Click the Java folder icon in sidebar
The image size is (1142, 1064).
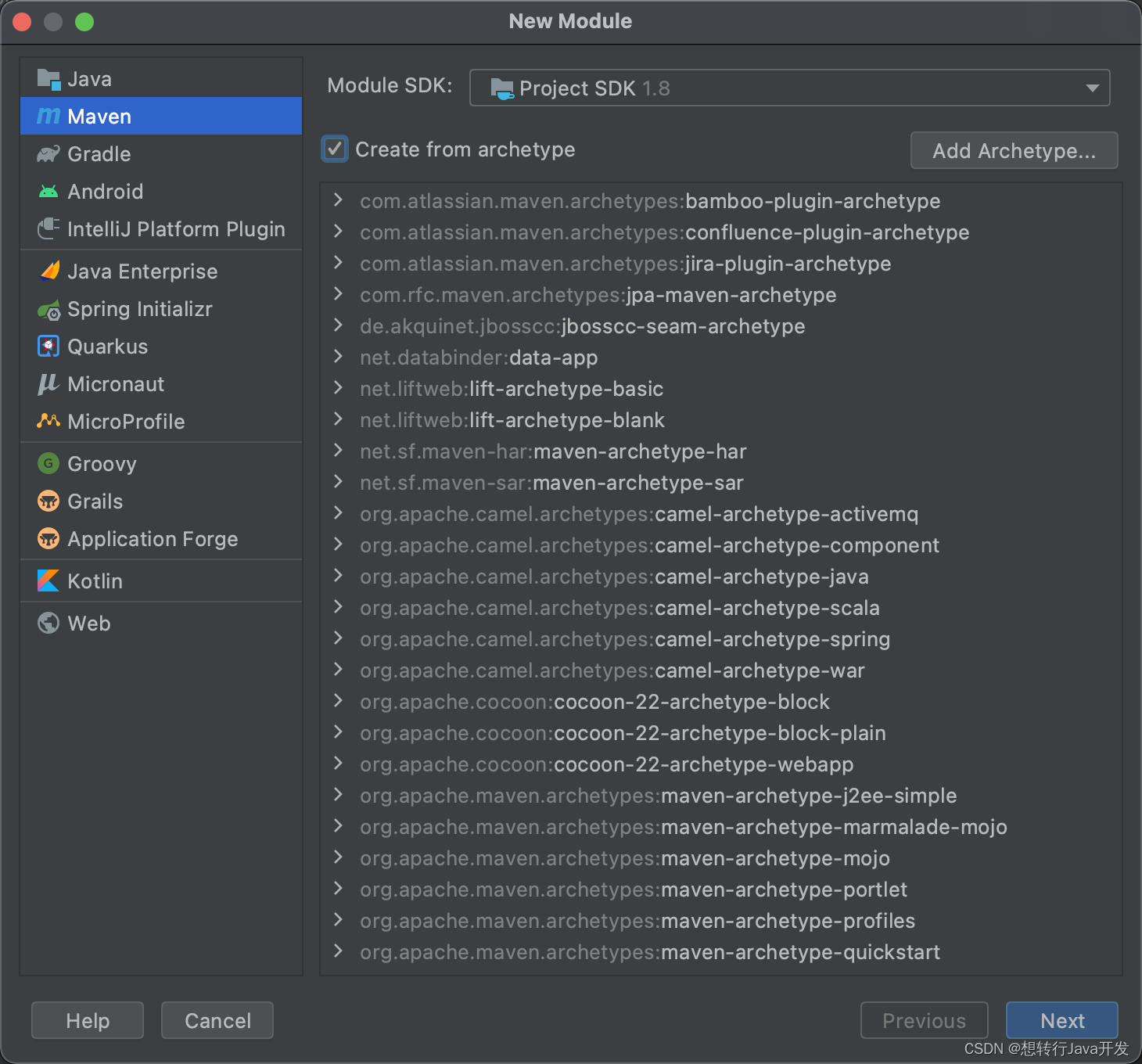[x=48, y=79]
